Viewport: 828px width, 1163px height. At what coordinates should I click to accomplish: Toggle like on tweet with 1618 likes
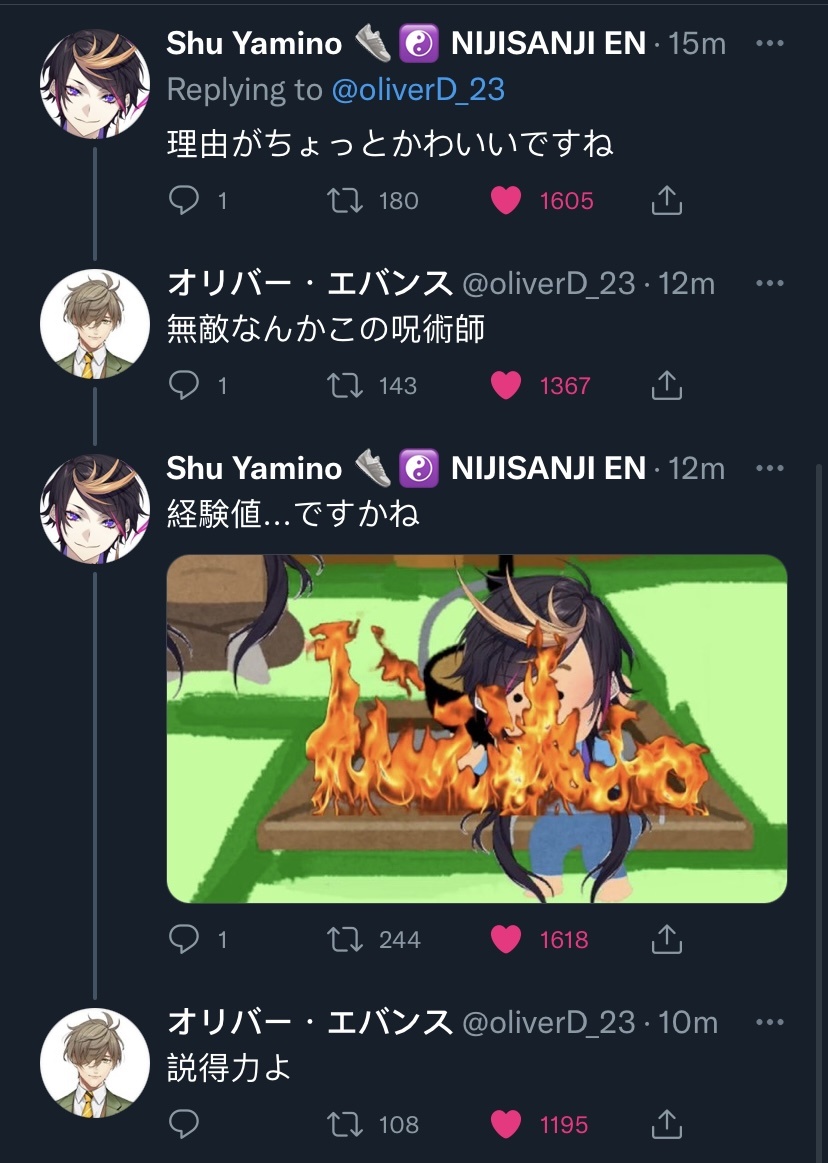[506, 939]
